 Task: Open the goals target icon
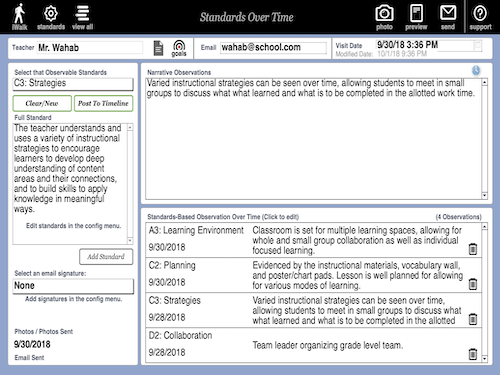[x=179, y=48]
